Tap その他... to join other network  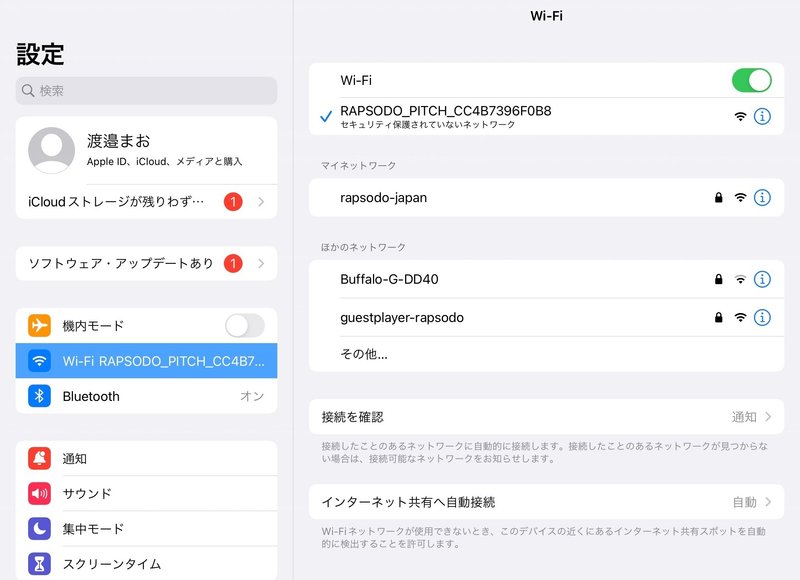point(546,354)
